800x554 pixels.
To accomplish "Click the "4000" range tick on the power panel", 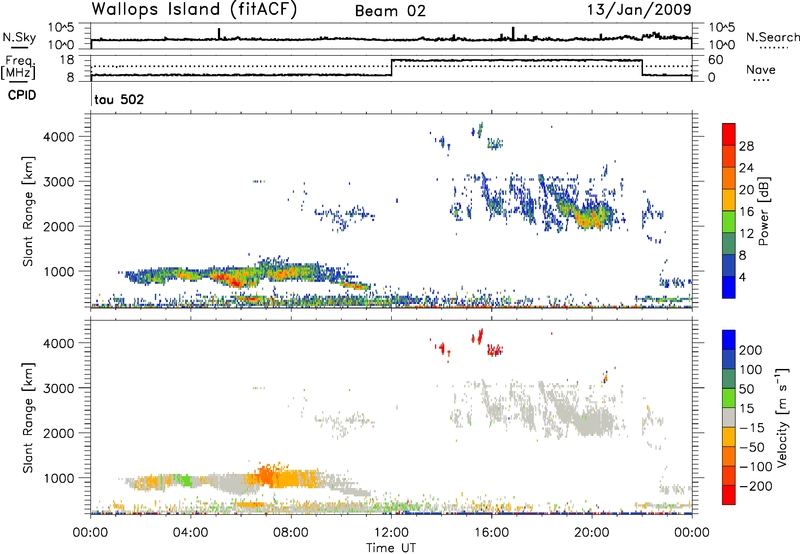I will 58,137.
